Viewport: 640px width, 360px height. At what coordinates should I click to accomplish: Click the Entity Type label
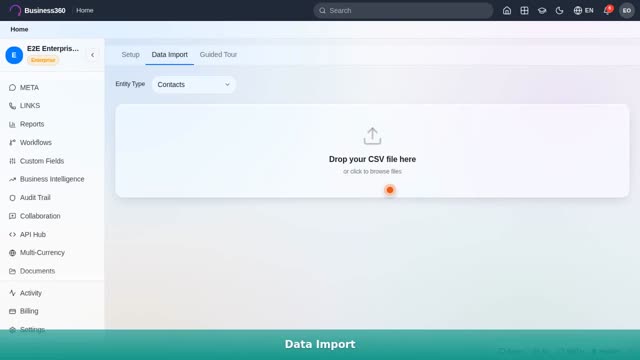130,84
